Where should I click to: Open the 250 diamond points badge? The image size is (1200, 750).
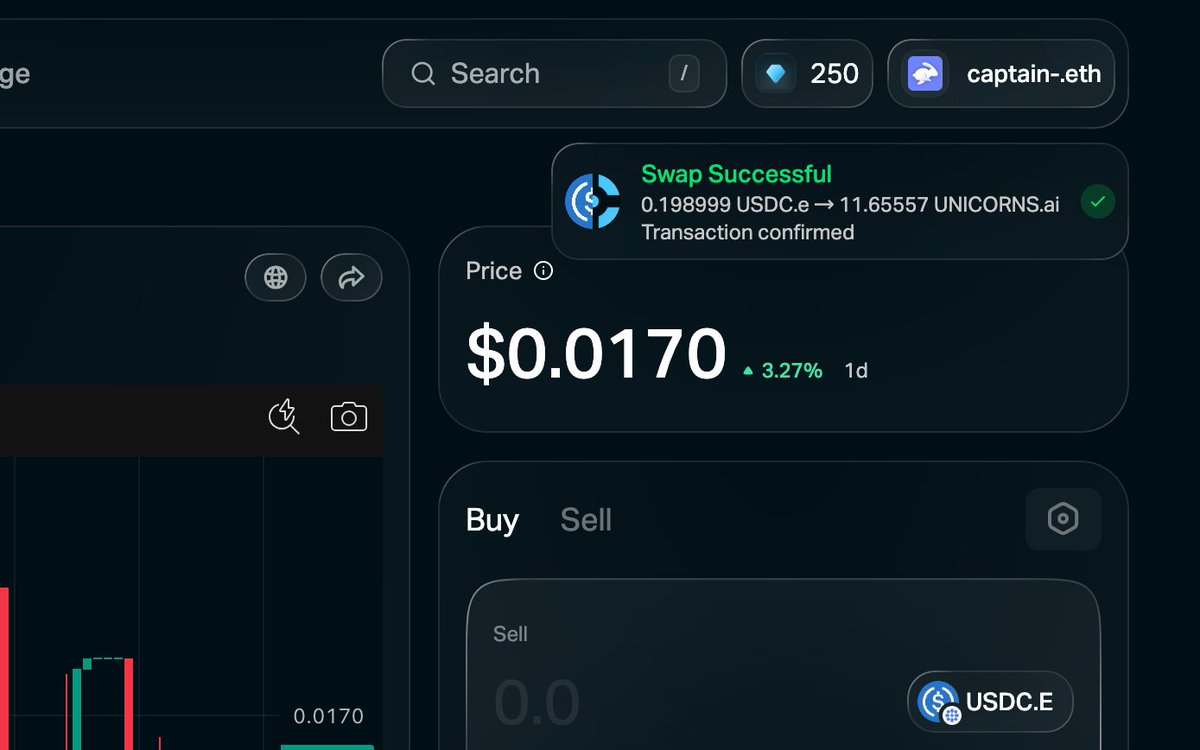click(x=807, y=73)
